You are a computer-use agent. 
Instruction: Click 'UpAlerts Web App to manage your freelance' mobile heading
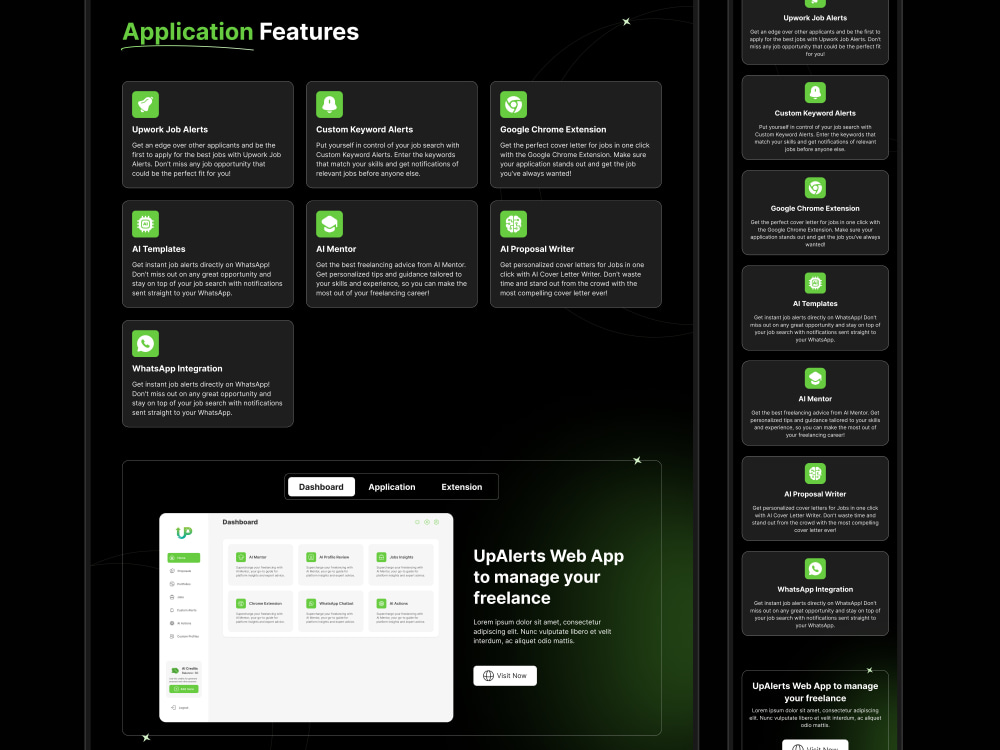click(815, 692)
